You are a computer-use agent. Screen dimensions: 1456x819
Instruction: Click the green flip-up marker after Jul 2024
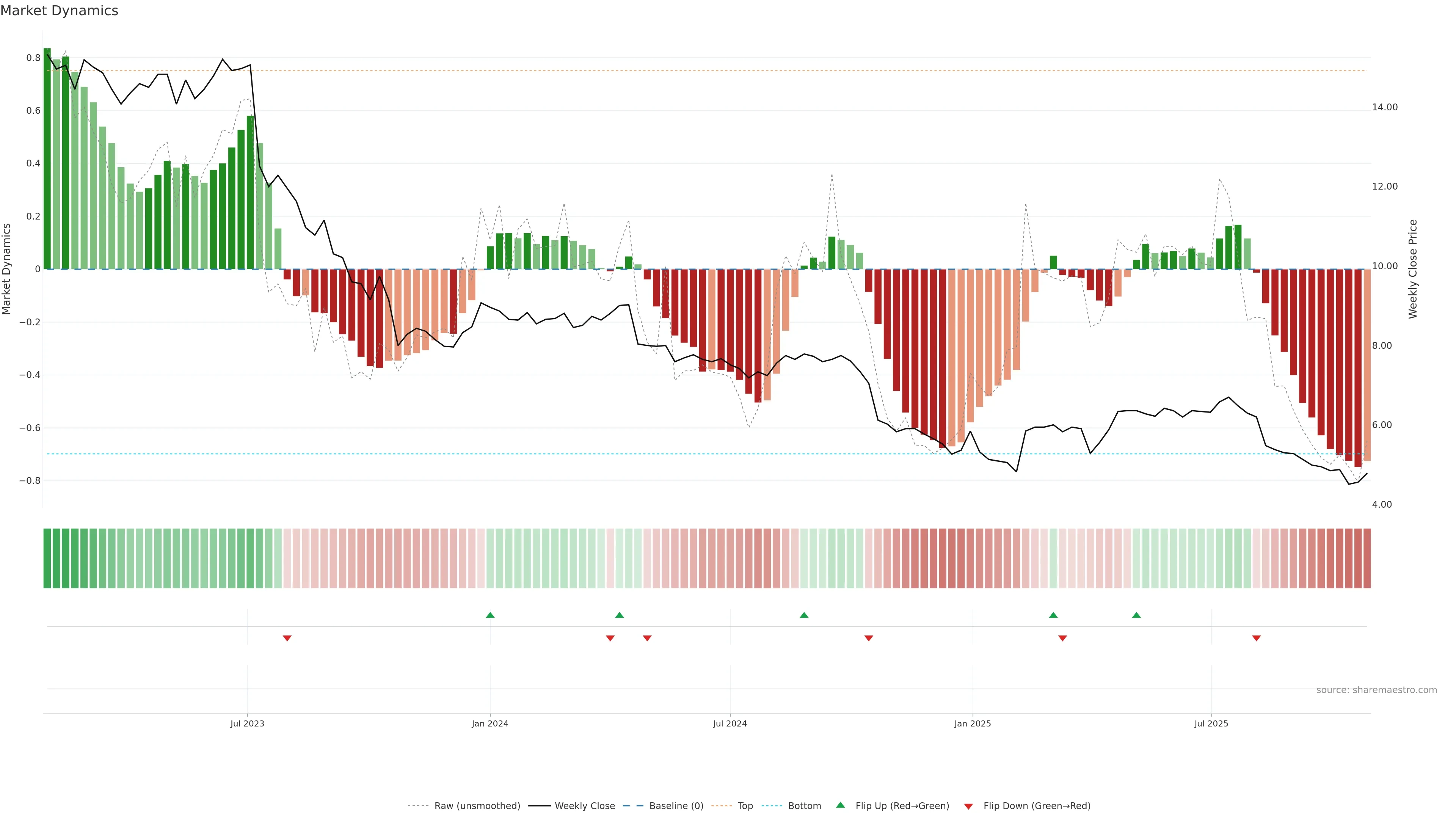tap(804, 615)
